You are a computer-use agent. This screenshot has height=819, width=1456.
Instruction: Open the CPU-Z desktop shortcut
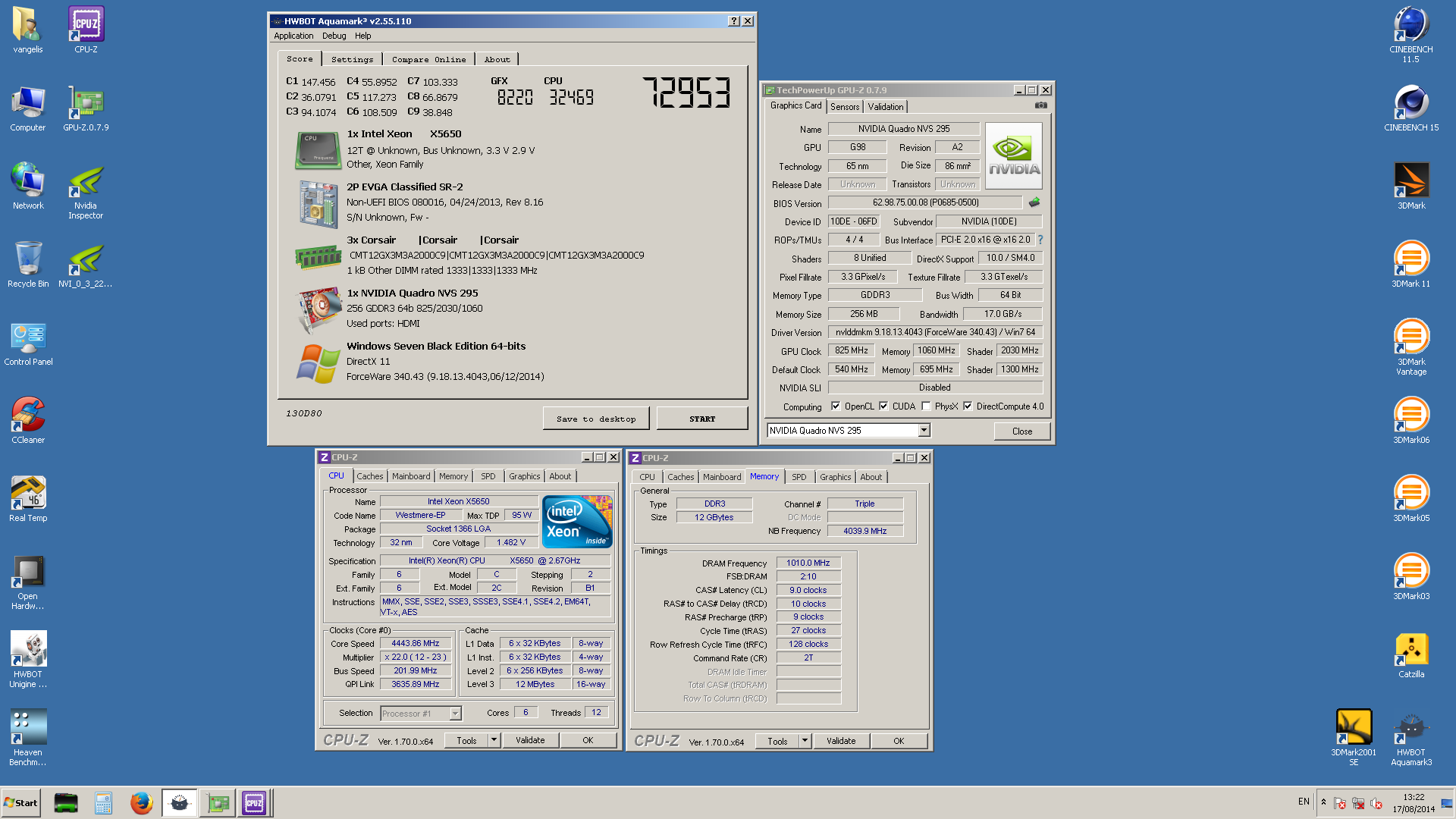86,30
